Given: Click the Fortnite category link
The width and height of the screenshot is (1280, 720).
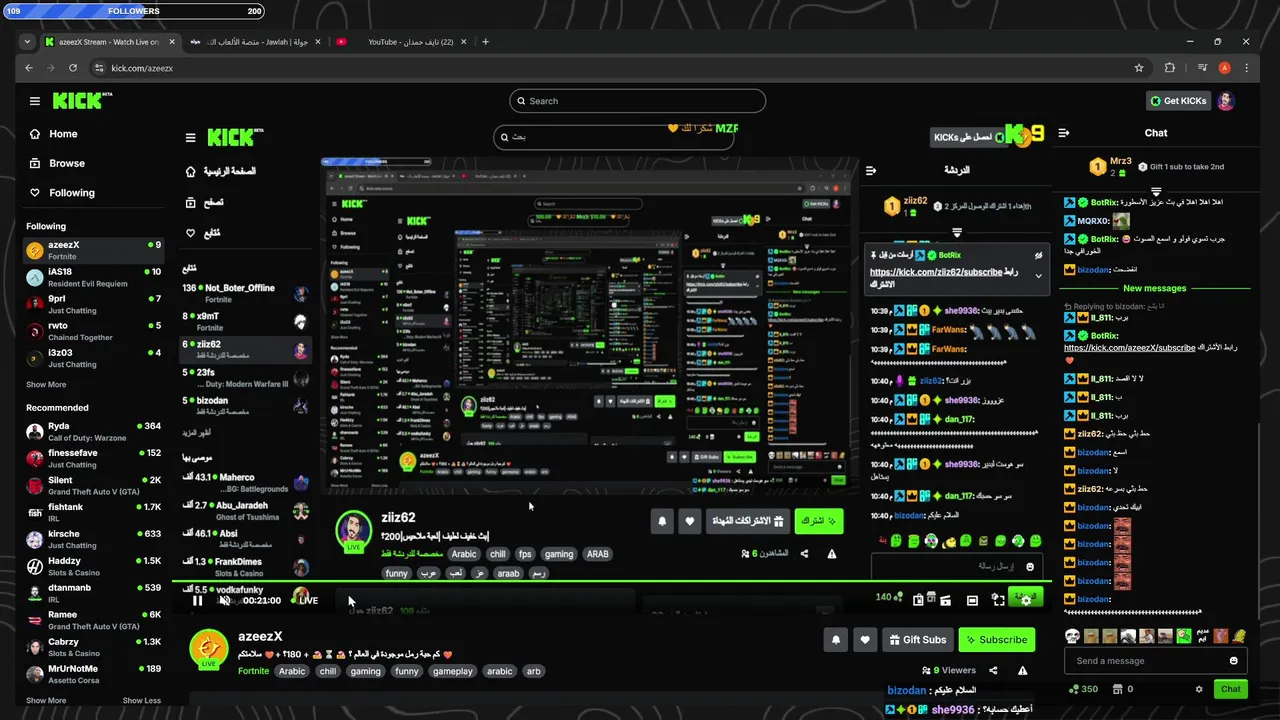Looking at the screenshot, I should 253,671.
